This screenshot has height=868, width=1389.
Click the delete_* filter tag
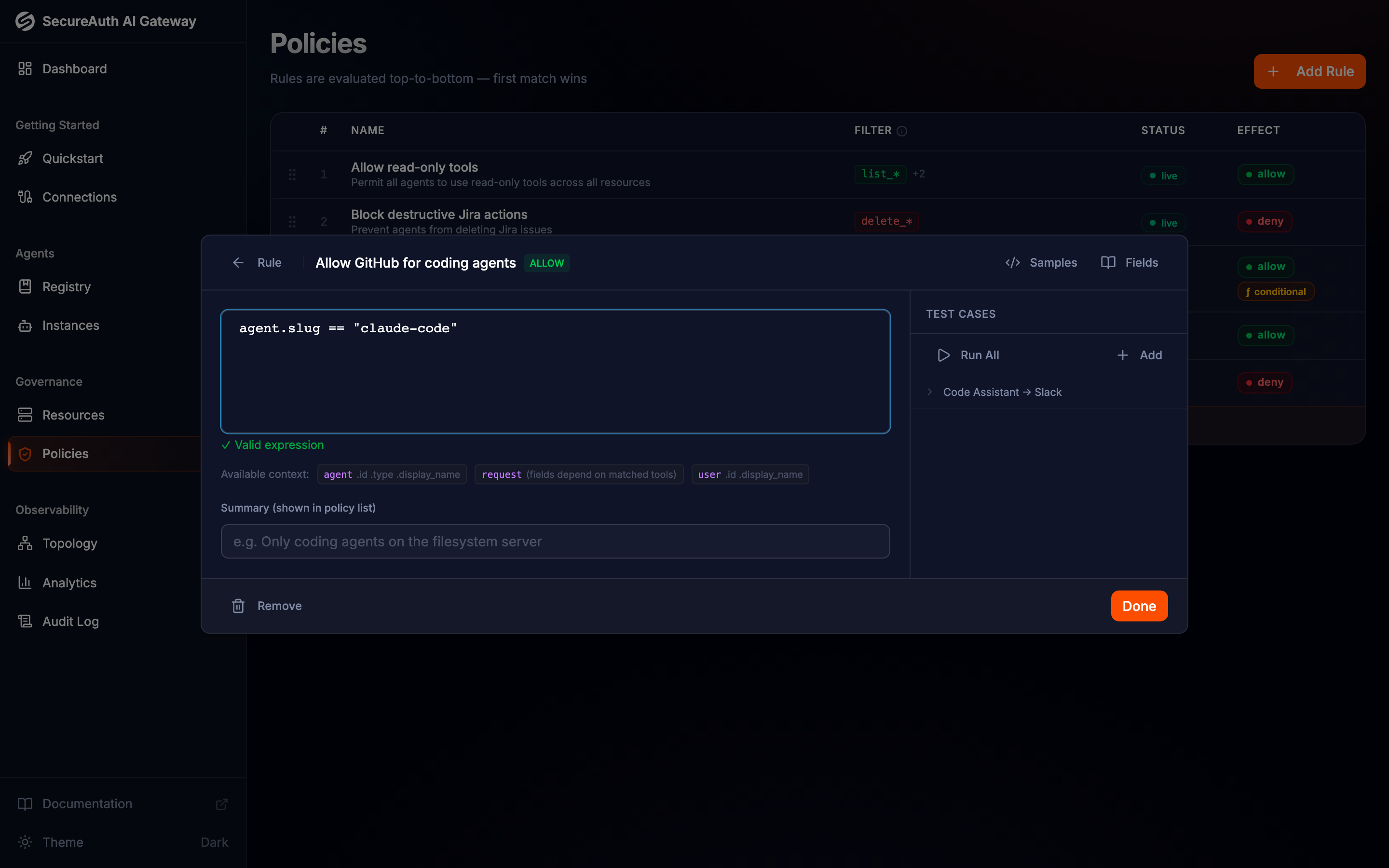click(x=886, y=221)
